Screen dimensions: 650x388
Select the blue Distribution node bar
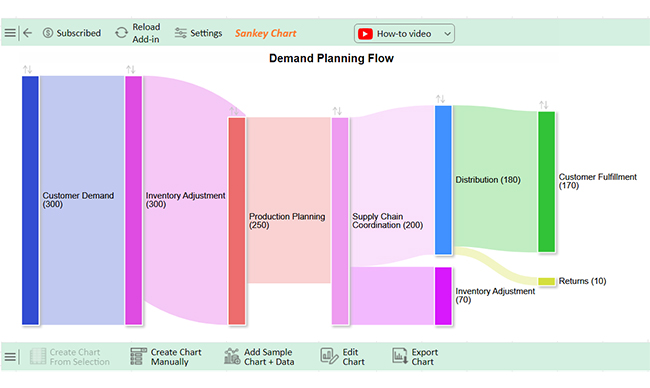[443, 179]
